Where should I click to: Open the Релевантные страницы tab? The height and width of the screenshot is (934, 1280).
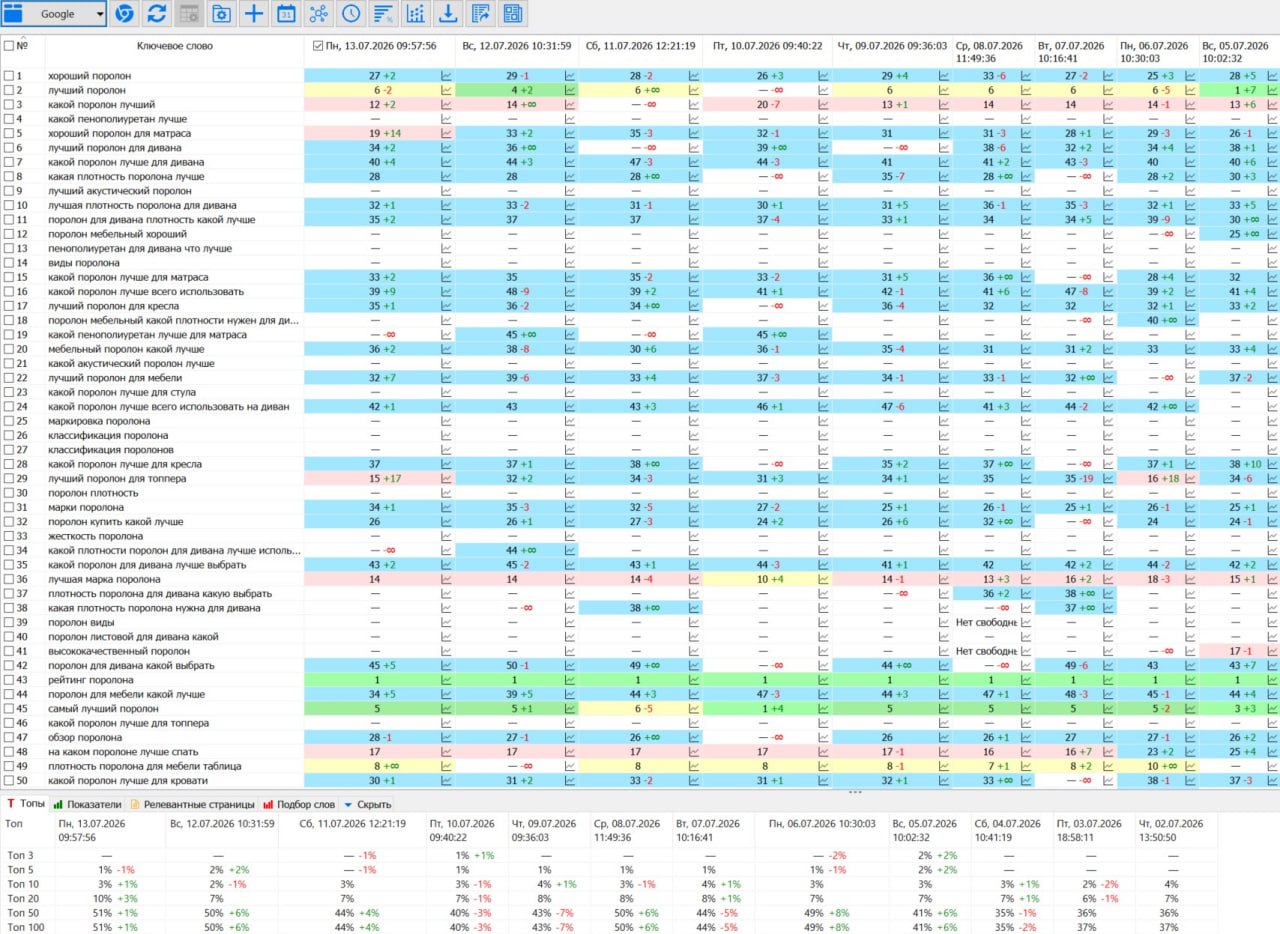point(192,803)
